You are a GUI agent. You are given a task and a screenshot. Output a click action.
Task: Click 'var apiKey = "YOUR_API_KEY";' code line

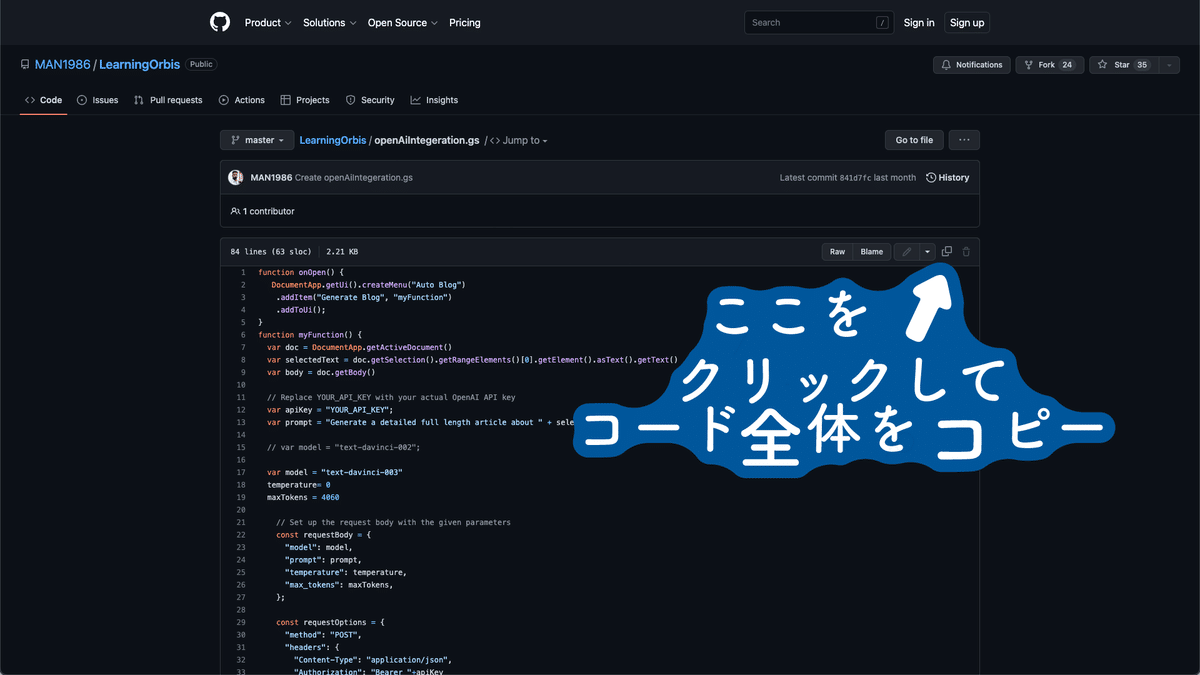(x=330, y=410)
